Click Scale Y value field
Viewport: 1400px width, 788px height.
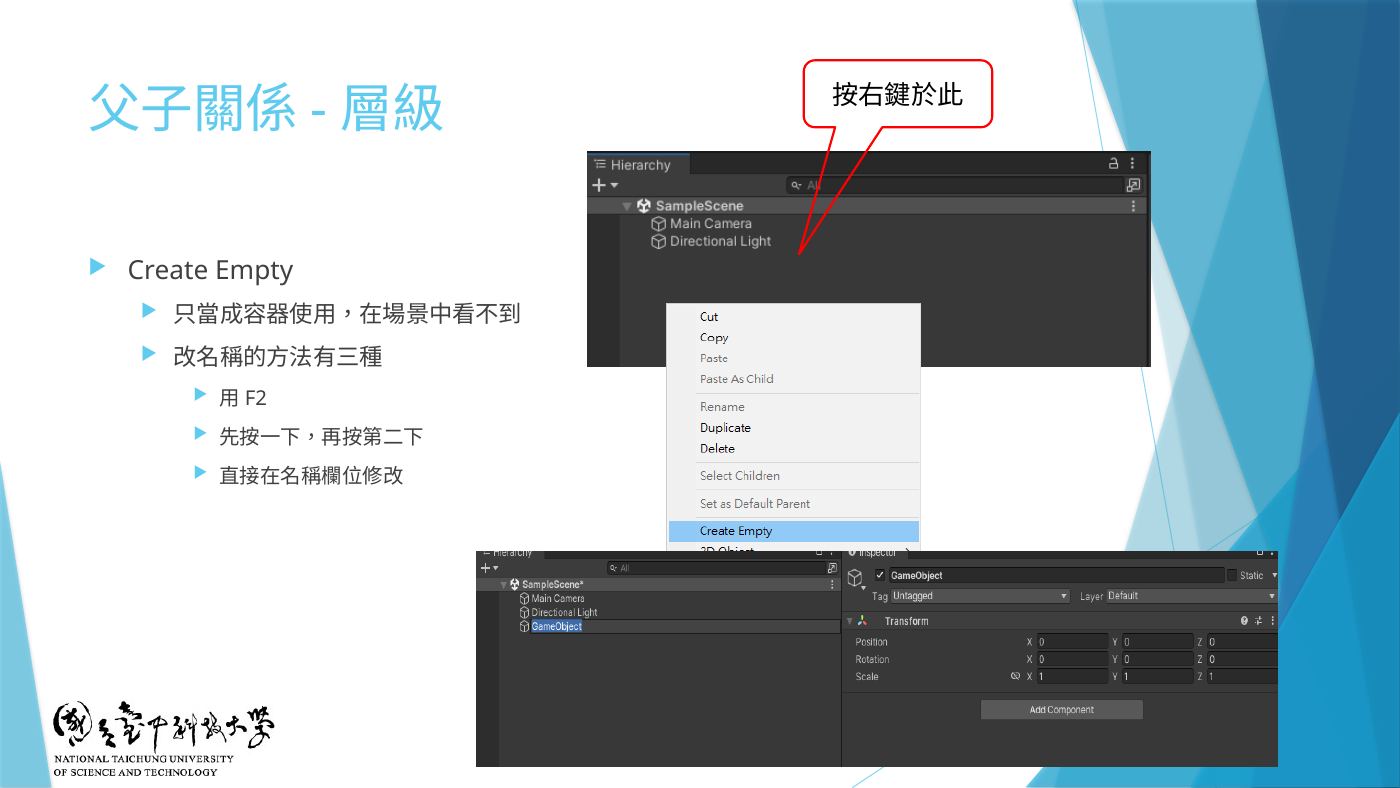1157,677
